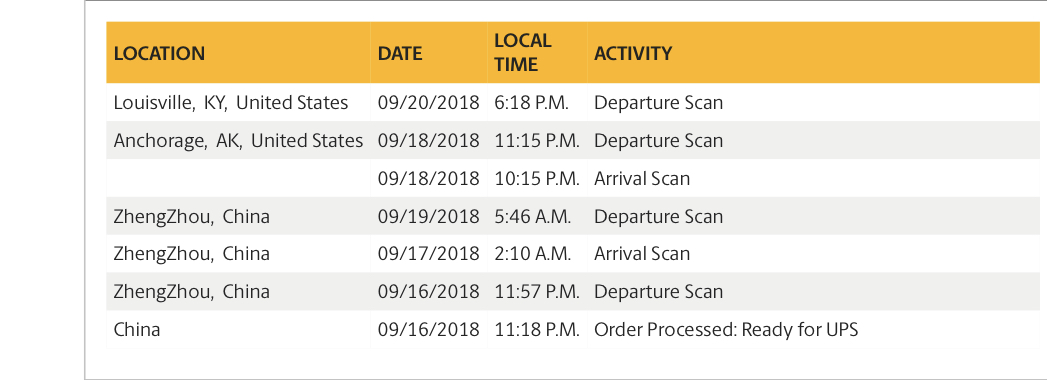Click the LOCATION column header
Screen dimensions: 1047x380
[238, 53]
